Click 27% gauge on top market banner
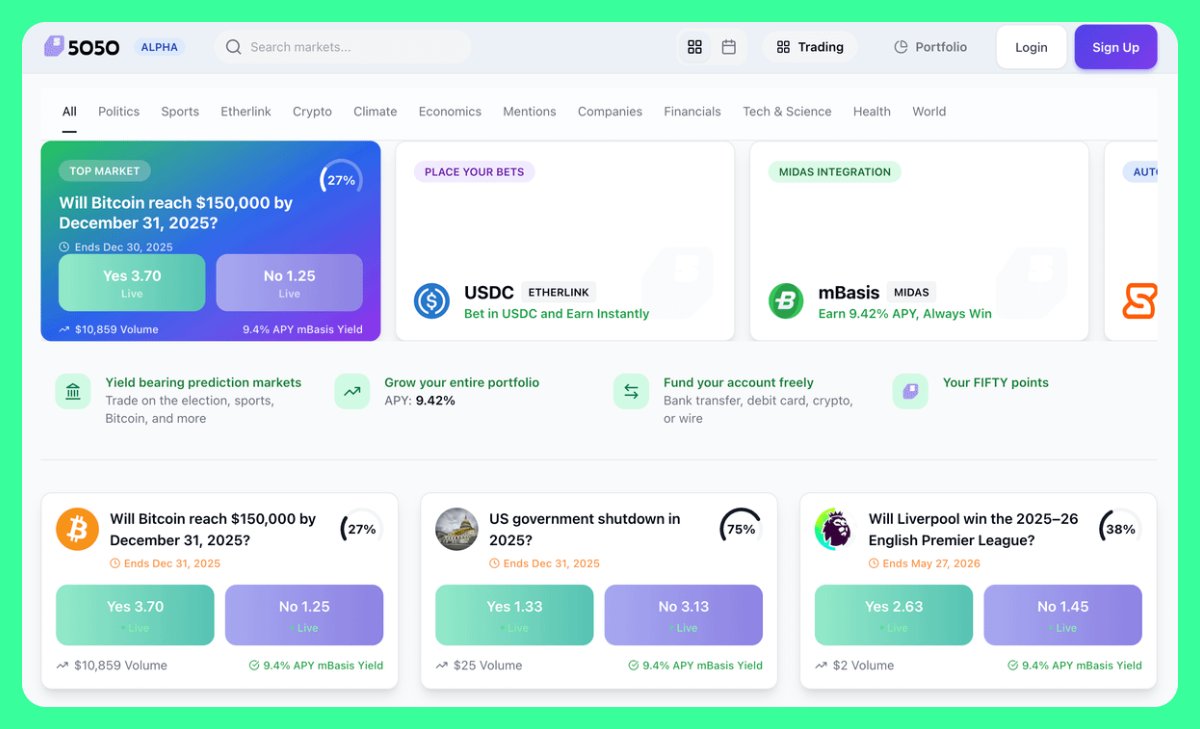The width and height of the screenshot is (1200, 729). (341, 181)
